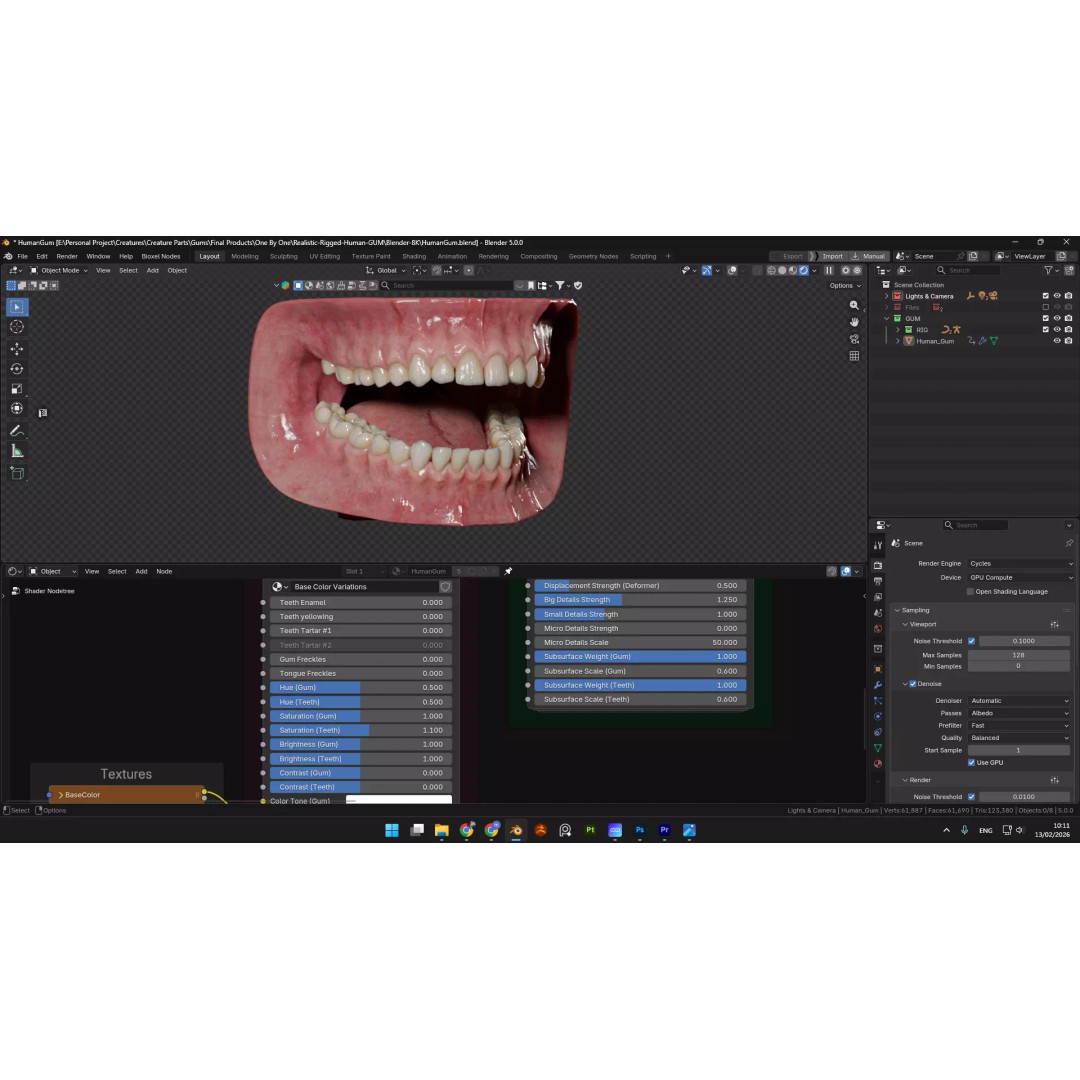
Task: Open the Tool properties tab
Action: [878, 546]
